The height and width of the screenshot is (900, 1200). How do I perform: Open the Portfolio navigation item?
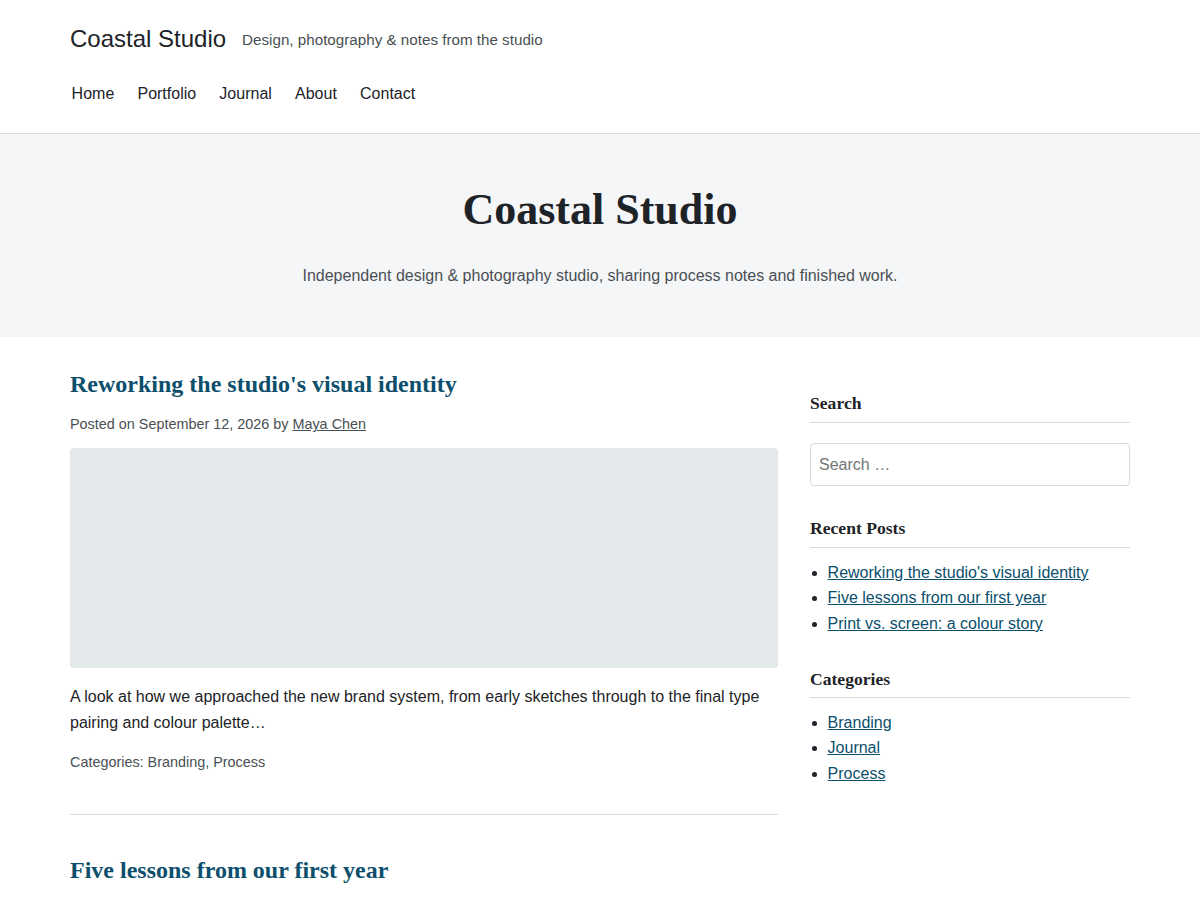coord(167,93)
